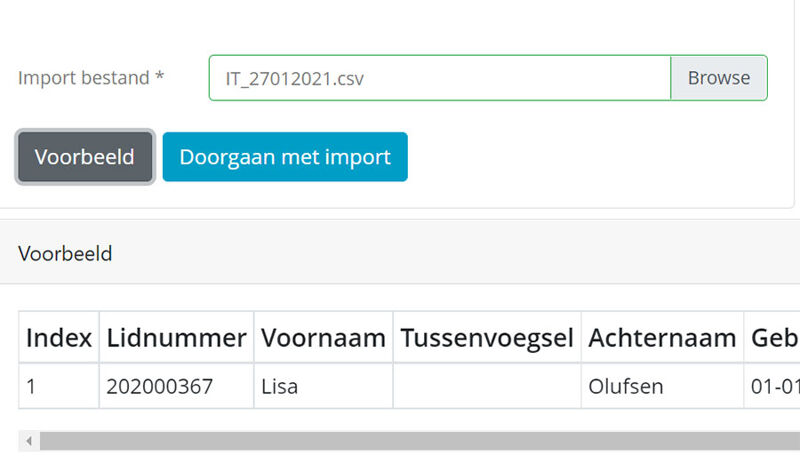This screenshot has height=471, width=800.
Task: Select member number 202000367 cell
Action: tap(176, 386)
